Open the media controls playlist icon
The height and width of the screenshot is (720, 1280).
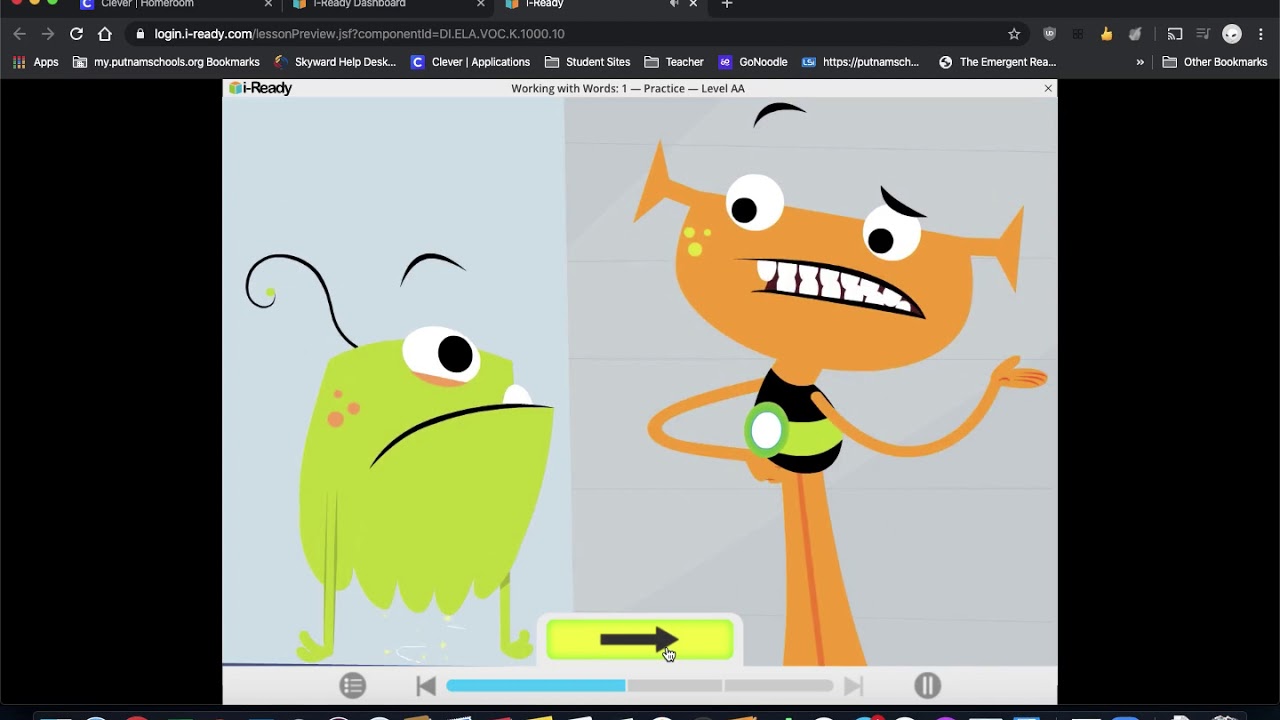pos(1203,34)
